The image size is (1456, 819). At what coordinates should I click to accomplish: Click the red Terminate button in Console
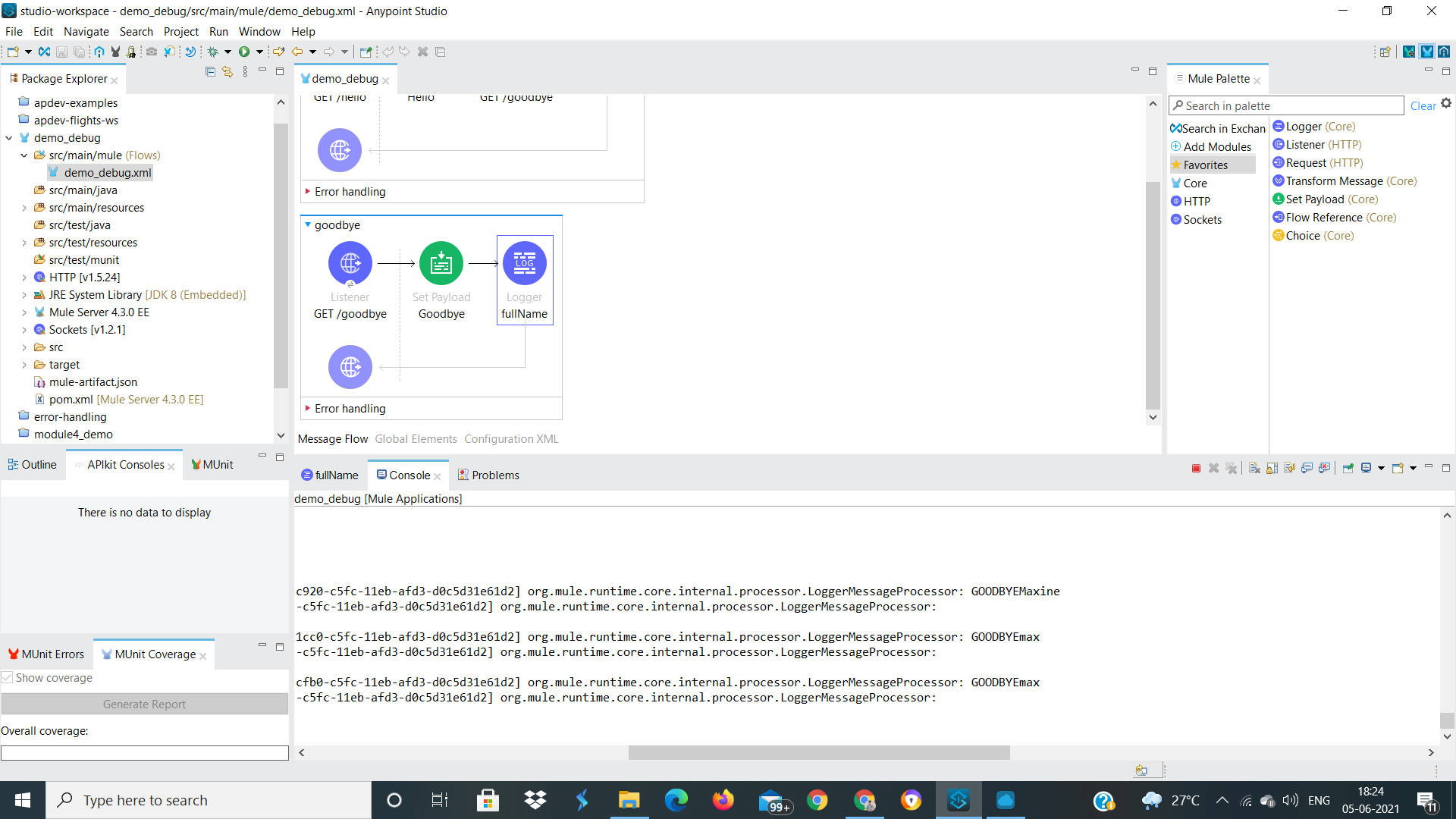tap(1196, 468)
